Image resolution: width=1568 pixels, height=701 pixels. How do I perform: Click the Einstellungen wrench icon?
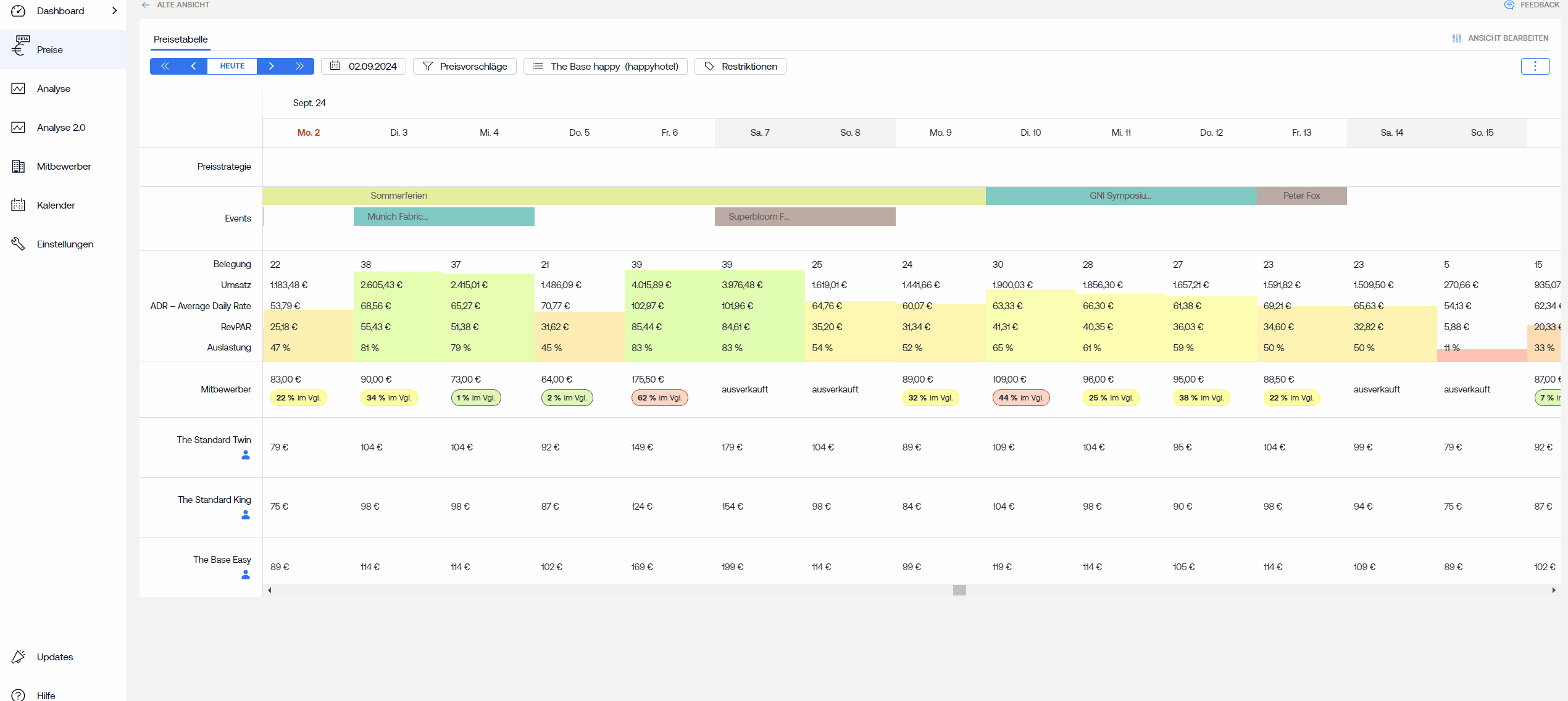[19, 244]
